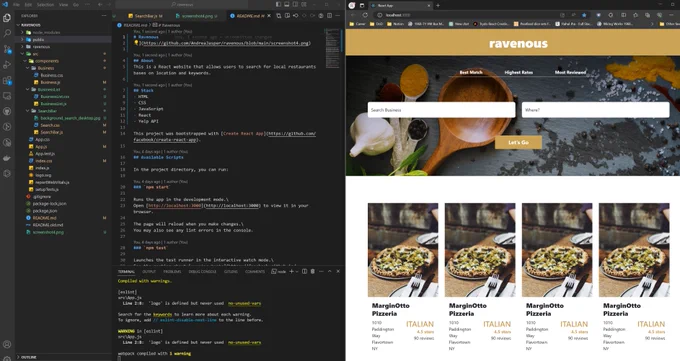Open the Search view in VS Code activity bar
Viewport: 680px width, 361px height.
coord(7,33)
